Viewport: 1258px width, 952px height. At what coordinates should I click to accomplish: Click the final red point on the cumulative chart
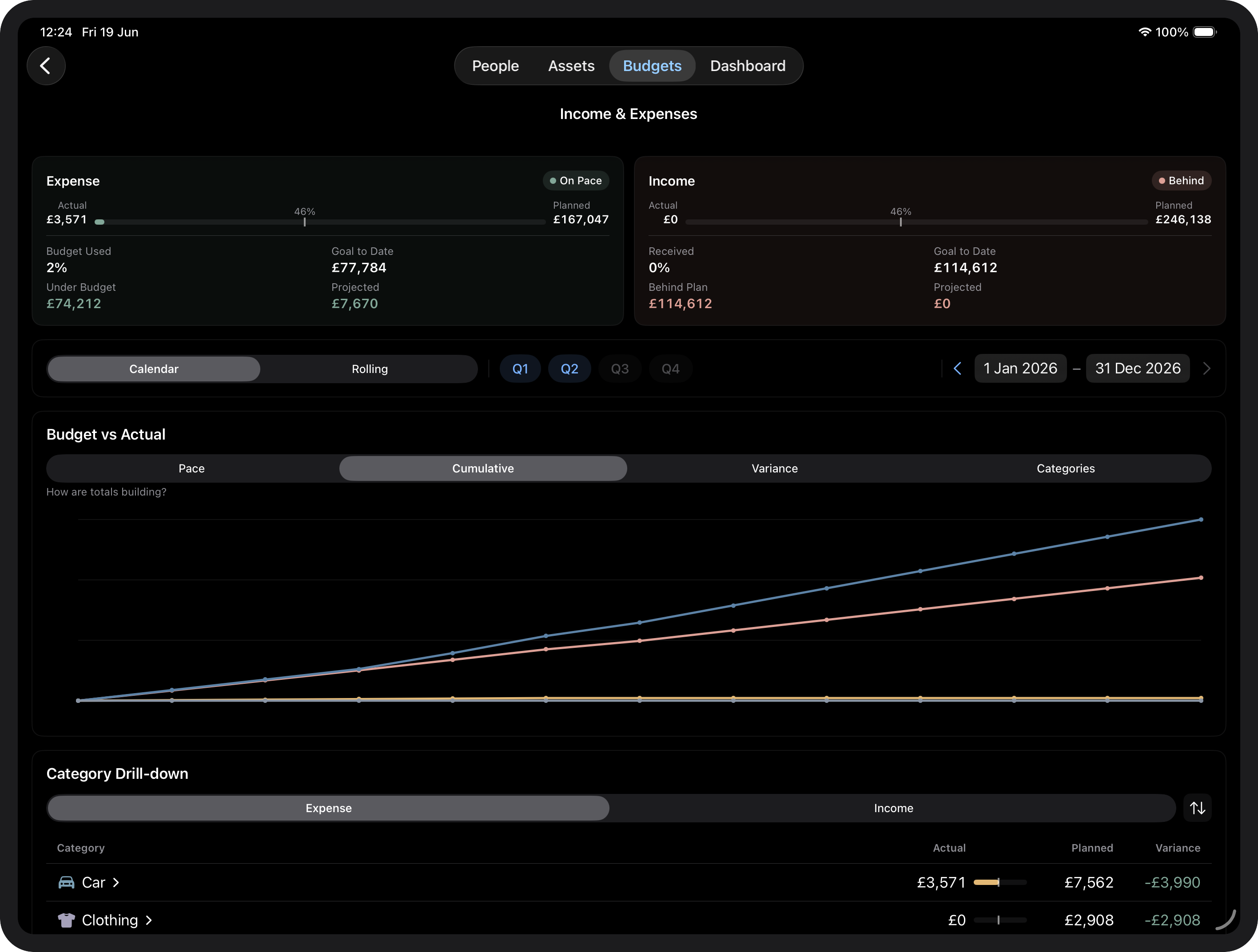point(1201,577)
